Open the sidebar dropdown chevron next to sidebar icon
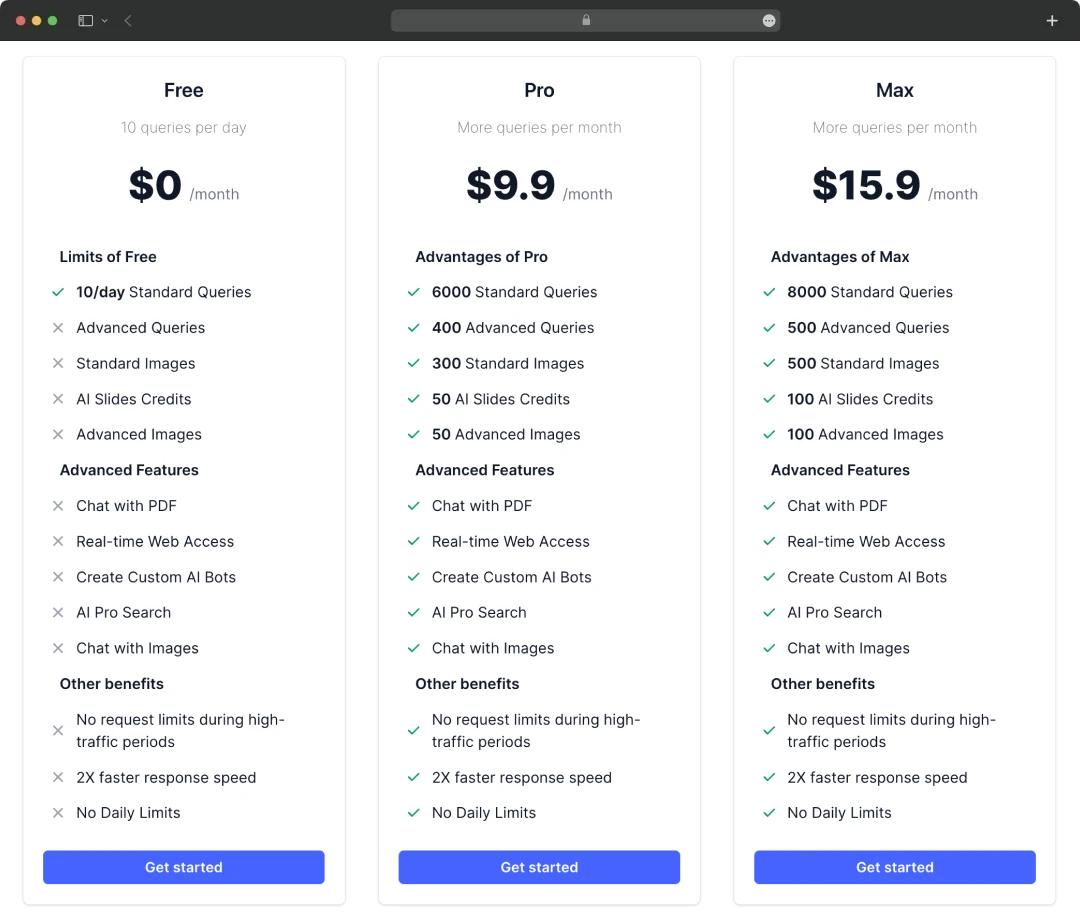This screenshot has height=923, width=1080. click(x=105, y=21)
